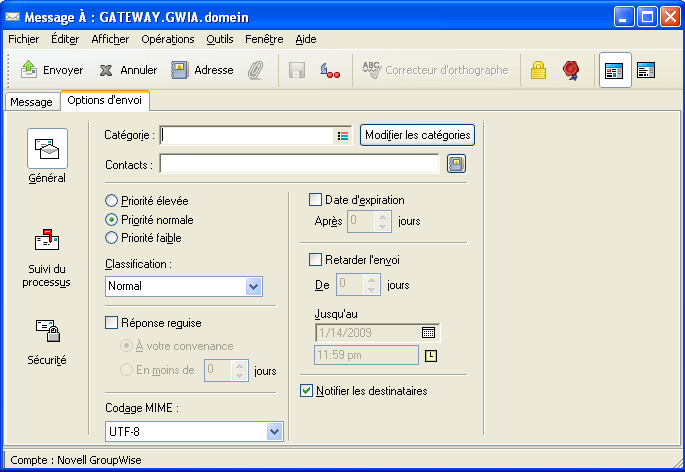Select the highlighted view layout icon in toolbar
The height and width of the screenshot is (472, 685).
pos(615,70)
